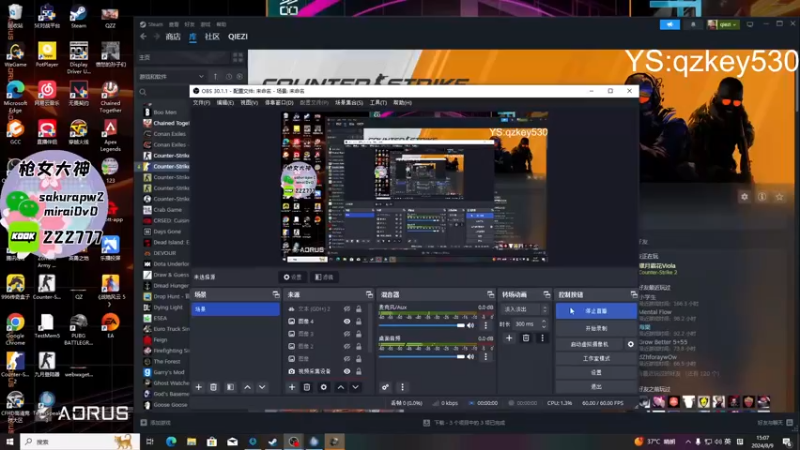Mute the 麦克风/Aux audio channel
800x450 pixels.
(470, 326)
